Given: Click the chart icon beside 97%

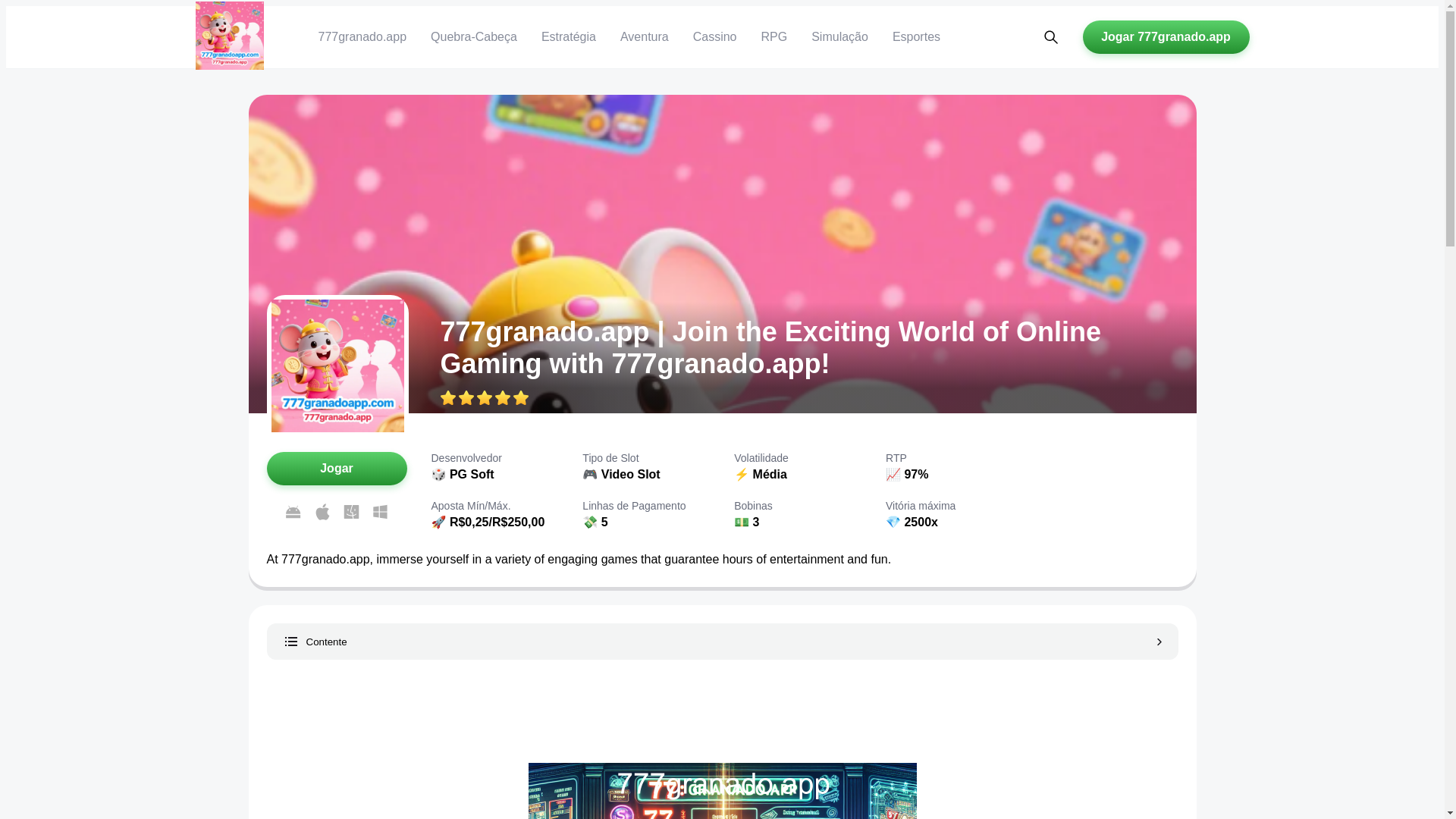Looking at the screenshot, I should pyautogui.click(x=893, y=475).
